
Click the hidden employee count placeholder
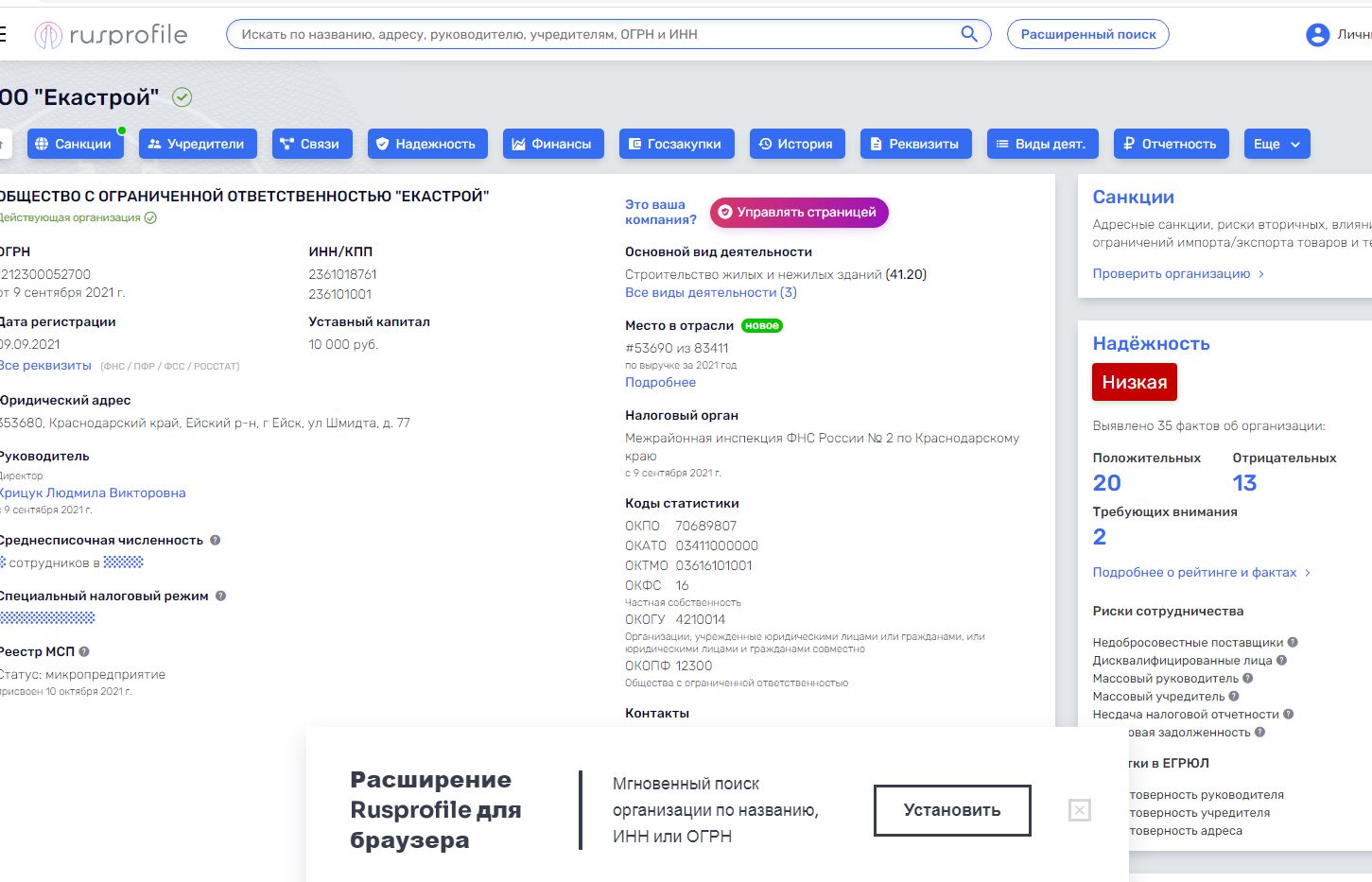point(3,562)
